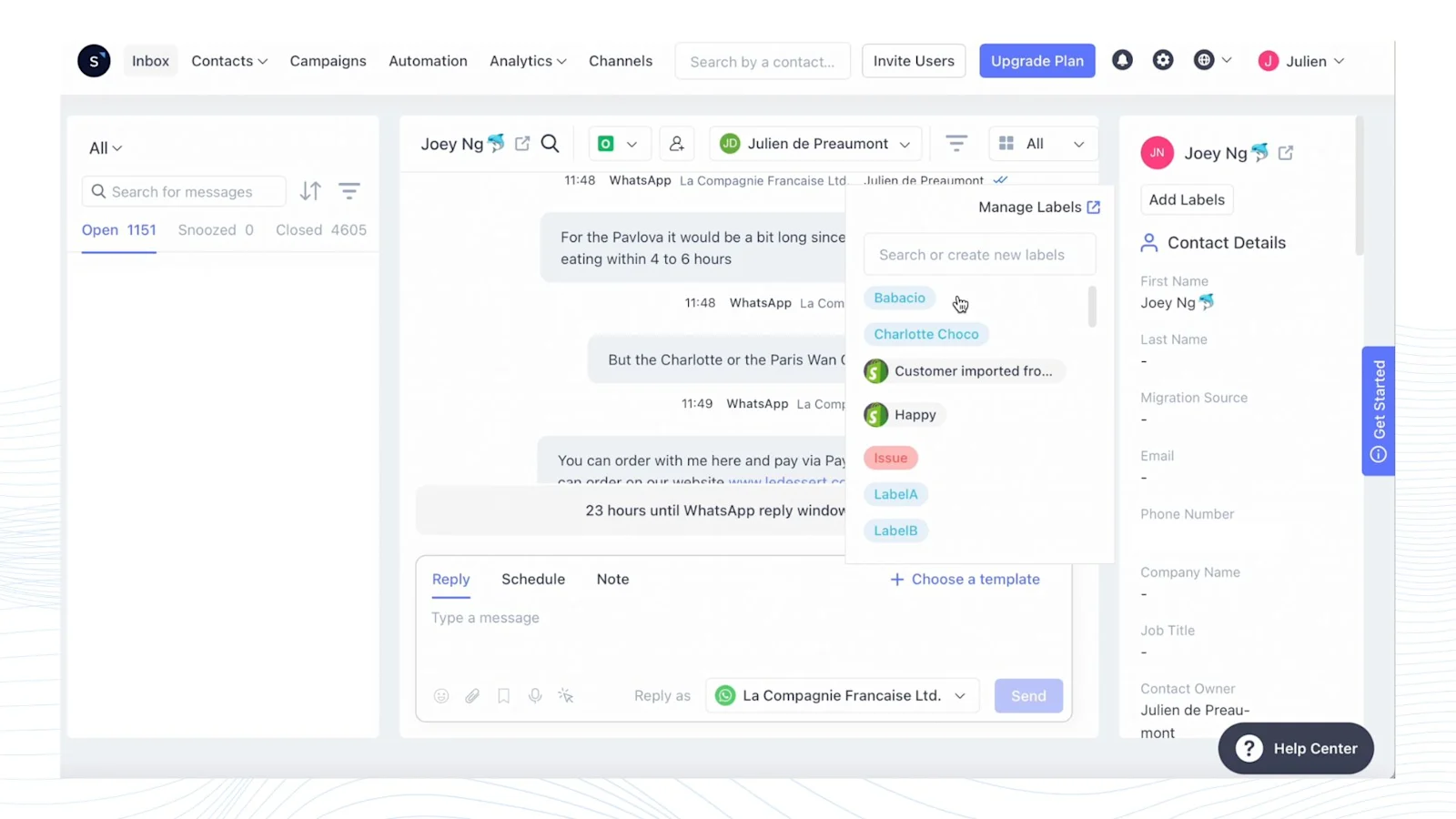Screen dimensions: 1456x819
Task: Open the AI assistant icon beside the microphone
Action: (x=565, y=695)
